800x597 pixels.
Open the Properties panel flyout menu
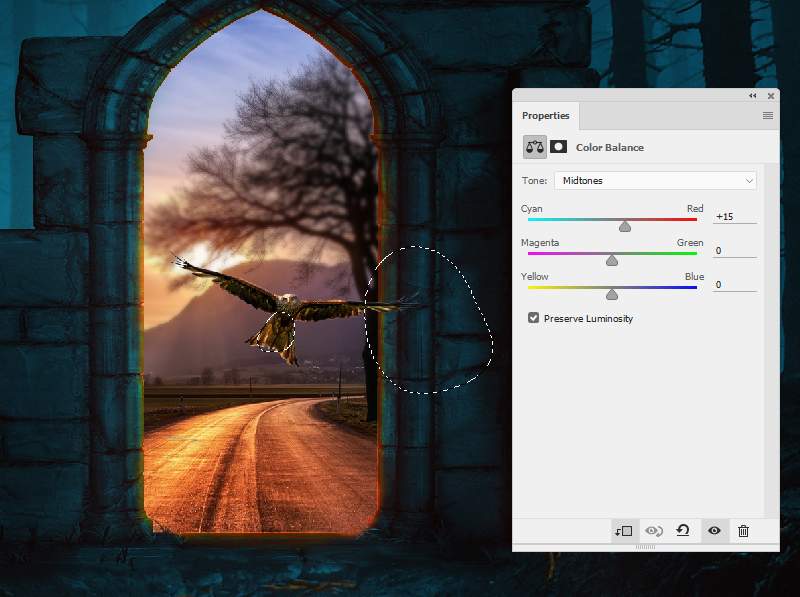pos(767,116)
